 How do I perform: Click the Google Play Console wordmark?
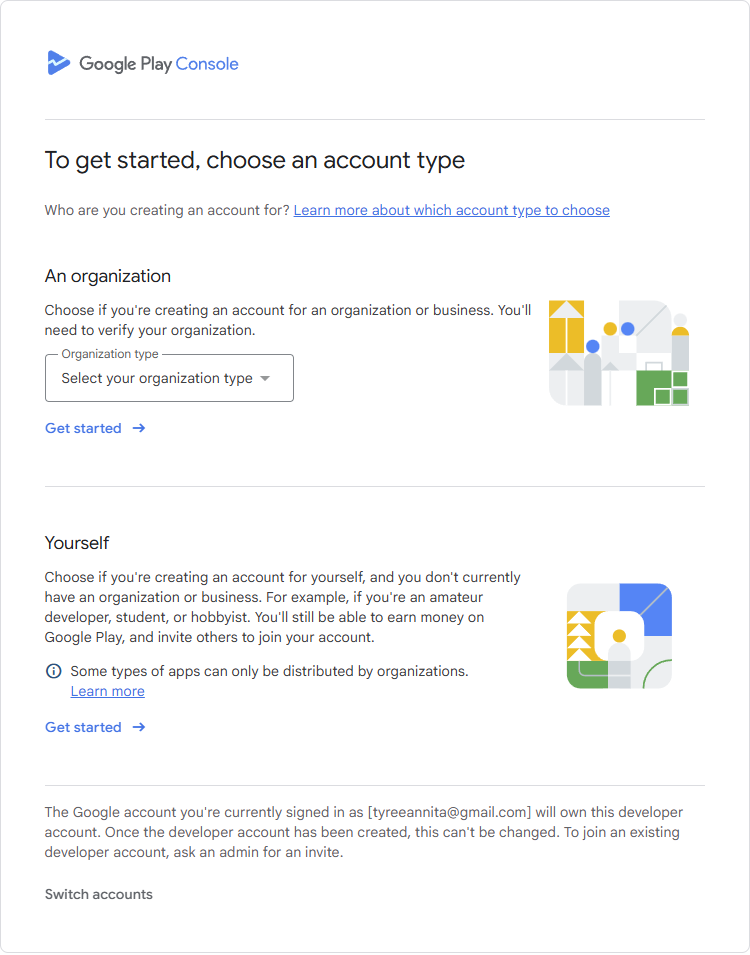click(158, 63)
